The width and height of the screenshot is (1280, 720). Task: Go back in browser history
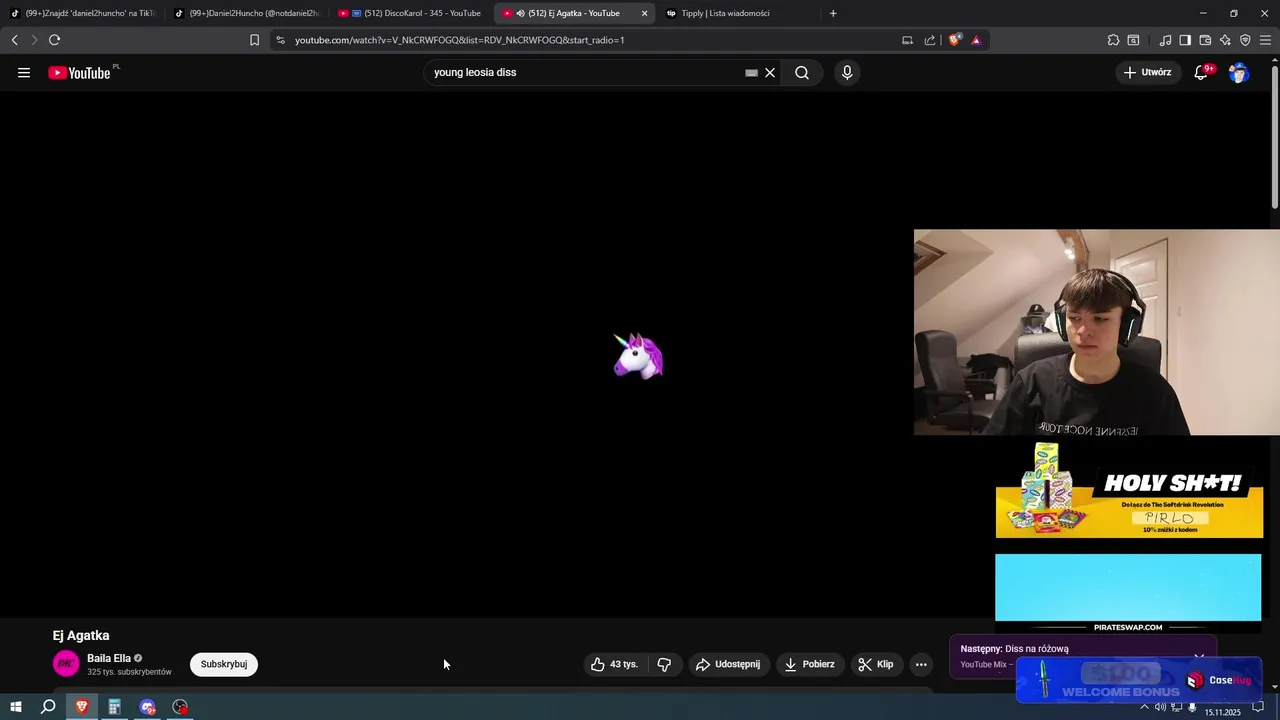point(14,40)
